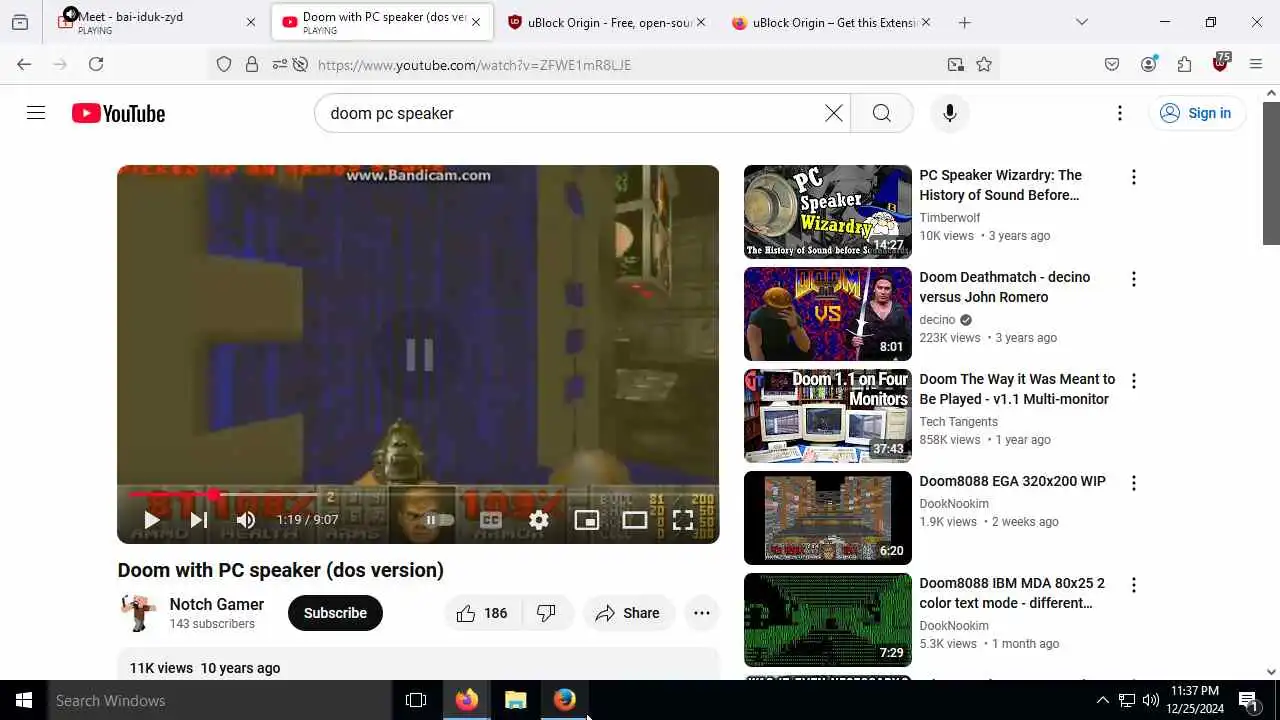The height and width of the screenshot is (720, 1280).
Task: Seek on the red video progress bar
Action: click(x=418, y=494)
